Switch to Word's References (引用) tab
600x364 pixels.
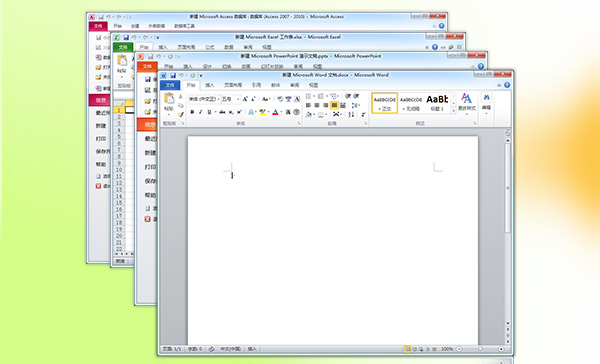(256, 85)
